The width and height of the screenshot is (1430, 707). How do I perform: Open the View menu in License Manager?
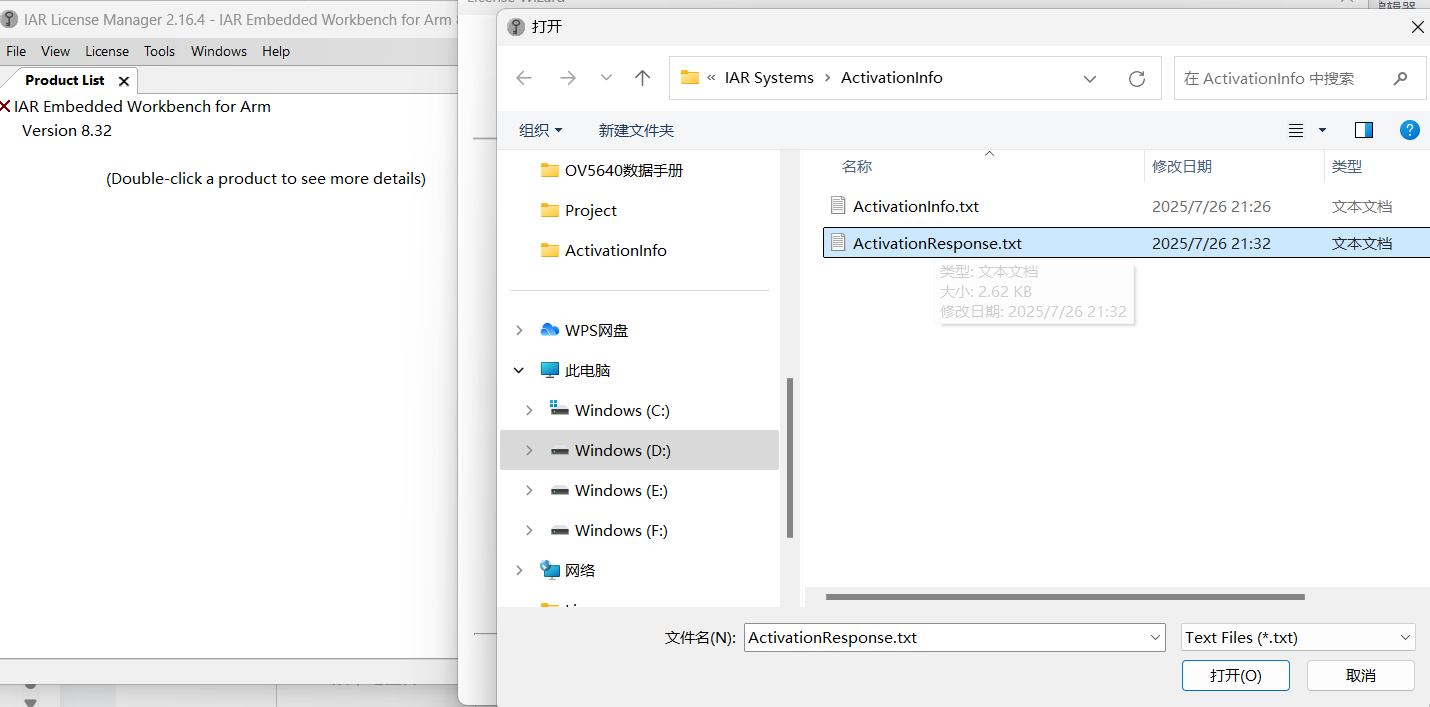coord(55,51)
